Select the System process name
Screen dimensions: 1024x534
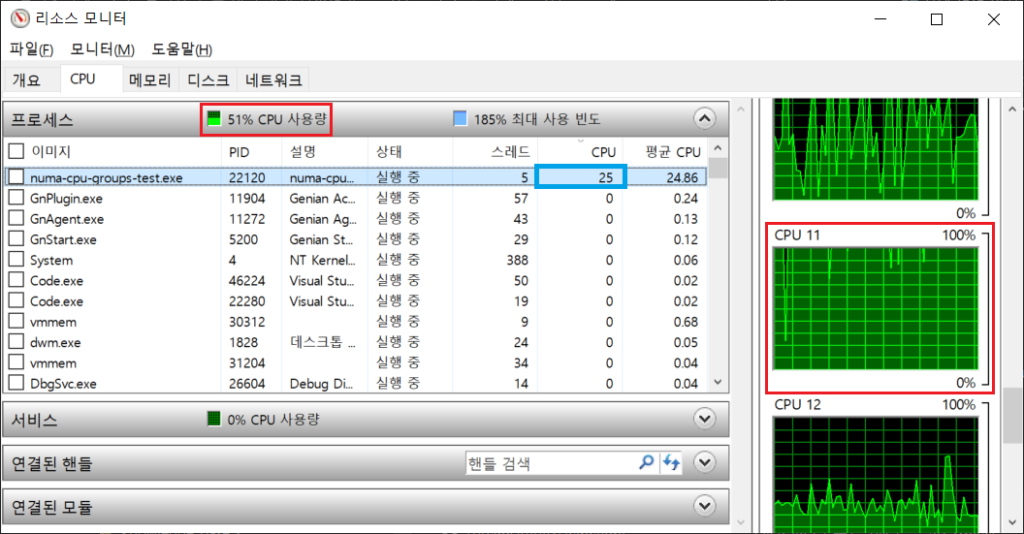tap(51, 260)
